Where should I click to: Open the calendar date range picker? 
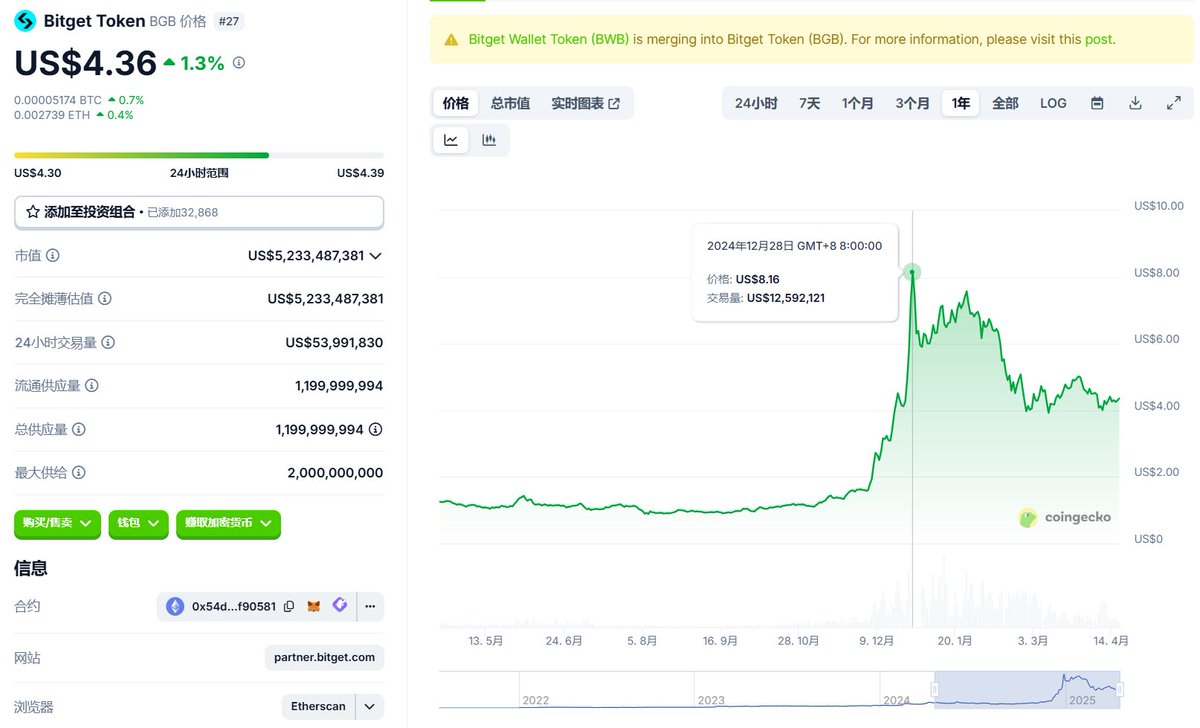(1097, 103)
